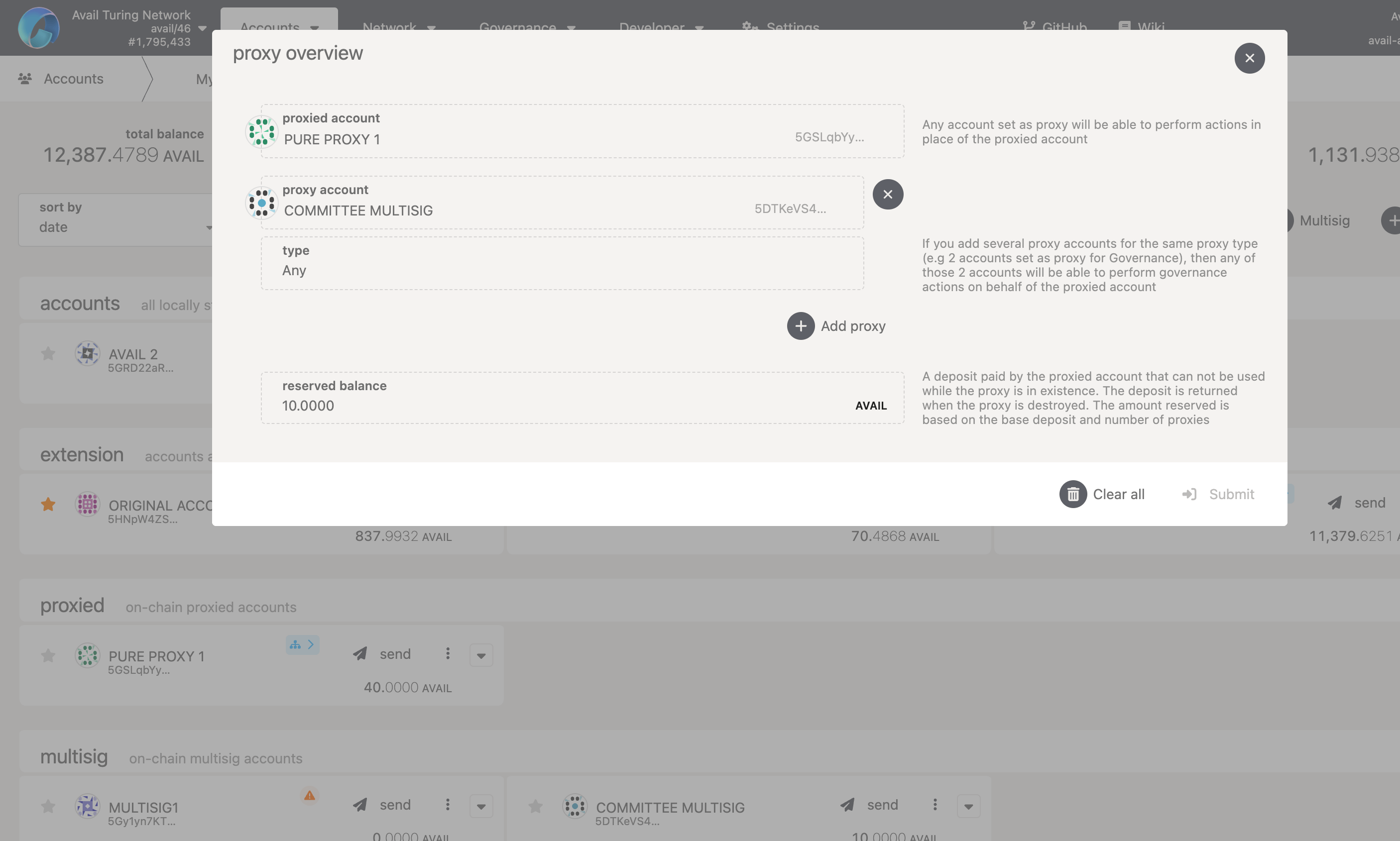Close the proxy overview dialog

click(1249, 58)
